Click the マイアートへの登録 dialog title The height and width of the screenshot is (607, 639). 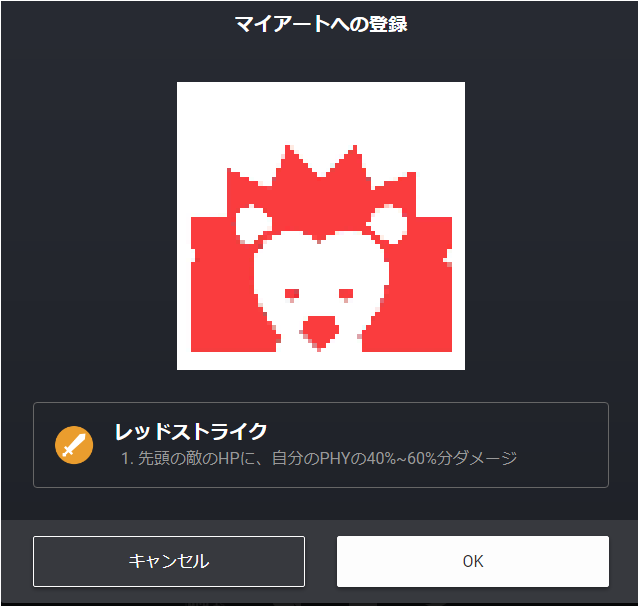click(x=321, y=24)
